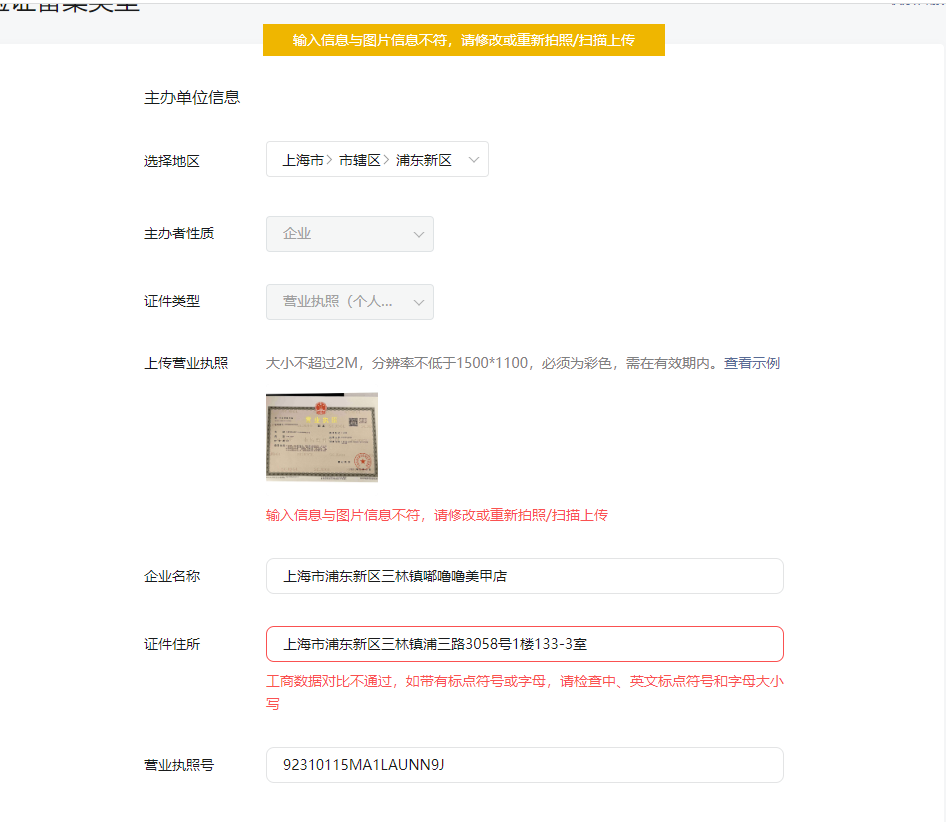This screenshot has width=946, height=822.
Task: Open the 证件类型 dropdown showing 营业执照
Action: pyautogui.click(x=350, y=302)
